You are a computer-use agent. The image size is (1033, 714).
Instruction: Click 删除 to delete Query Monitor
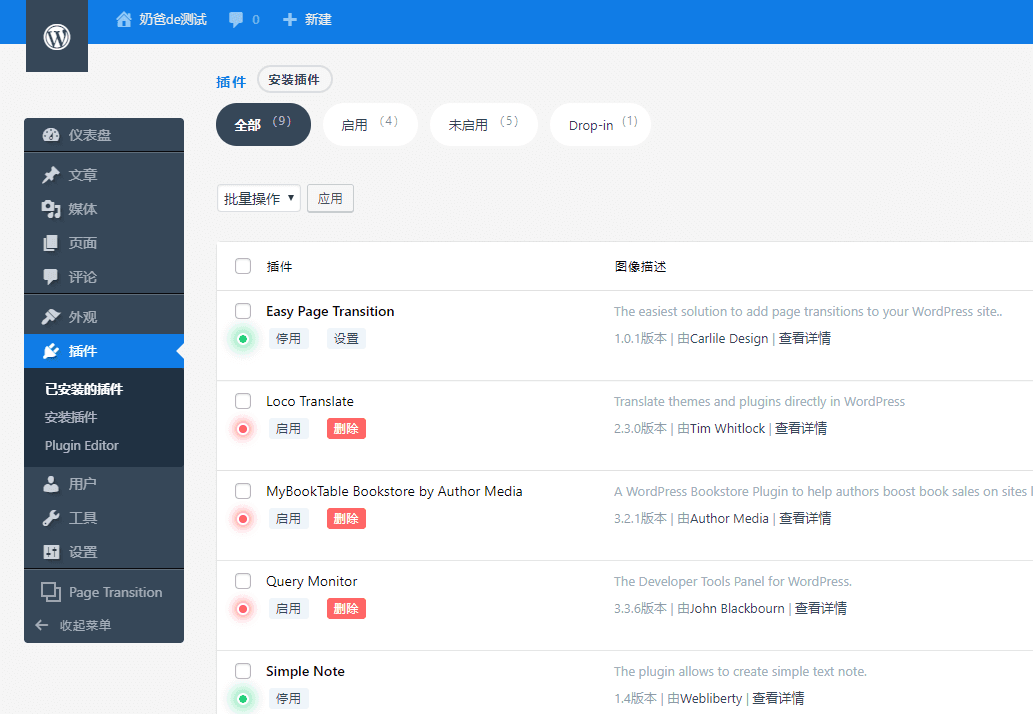(x=345, y=608)
